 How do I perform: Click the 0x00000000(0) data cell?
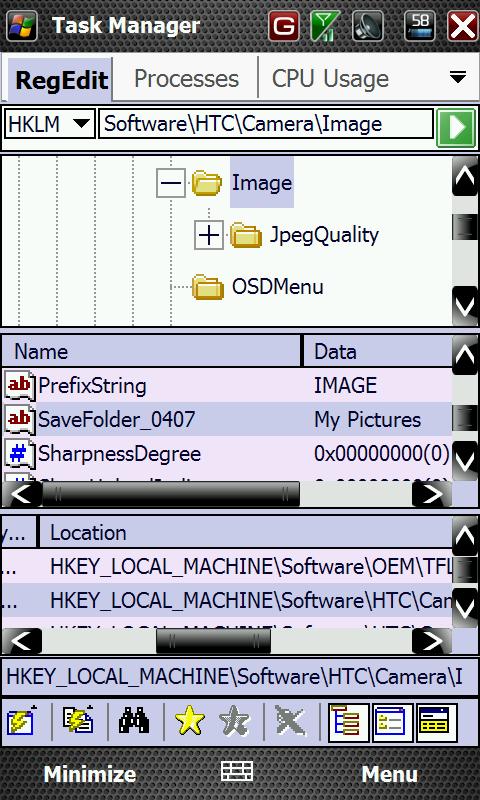381,454
